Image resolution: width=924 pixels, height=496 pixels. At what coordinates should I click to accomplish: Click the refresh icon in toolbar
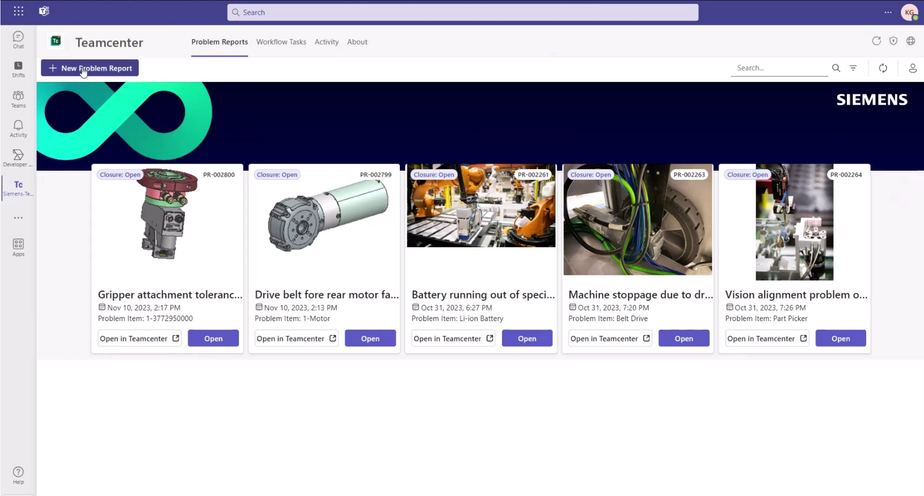click(x=883, y=68)
